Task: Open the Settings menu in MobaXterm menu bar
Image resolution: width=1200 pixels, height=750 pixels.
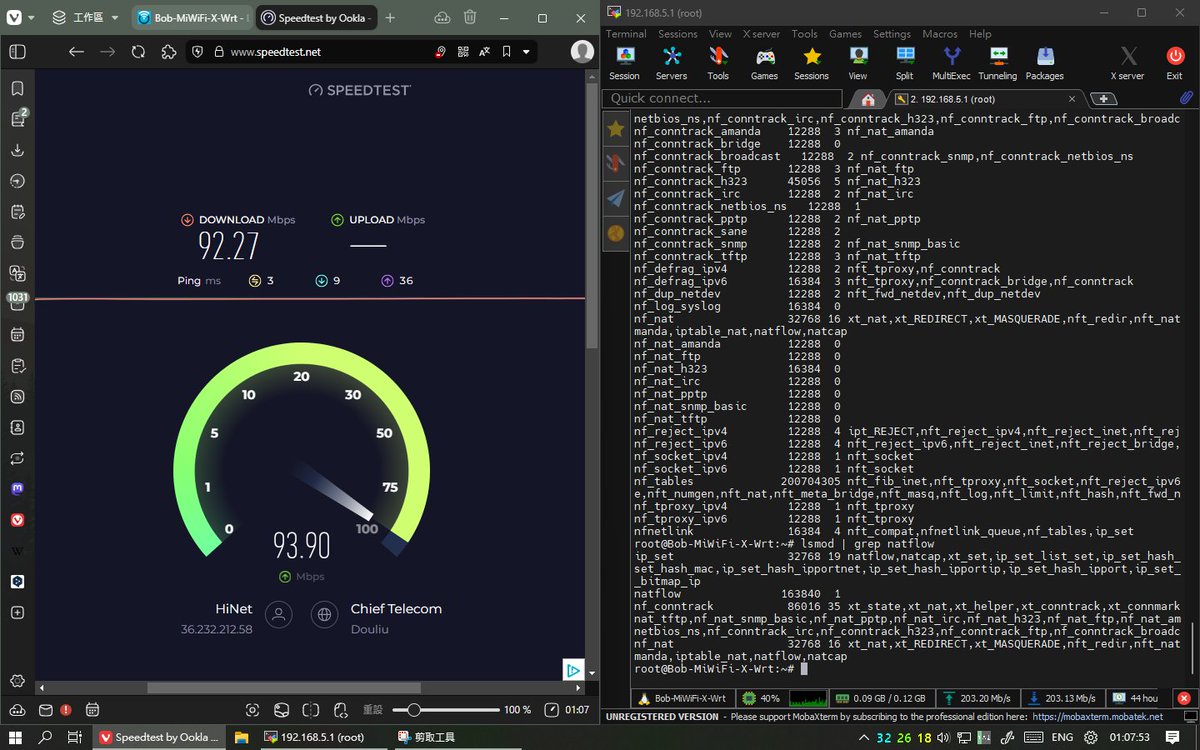Action: click(892, 34)
